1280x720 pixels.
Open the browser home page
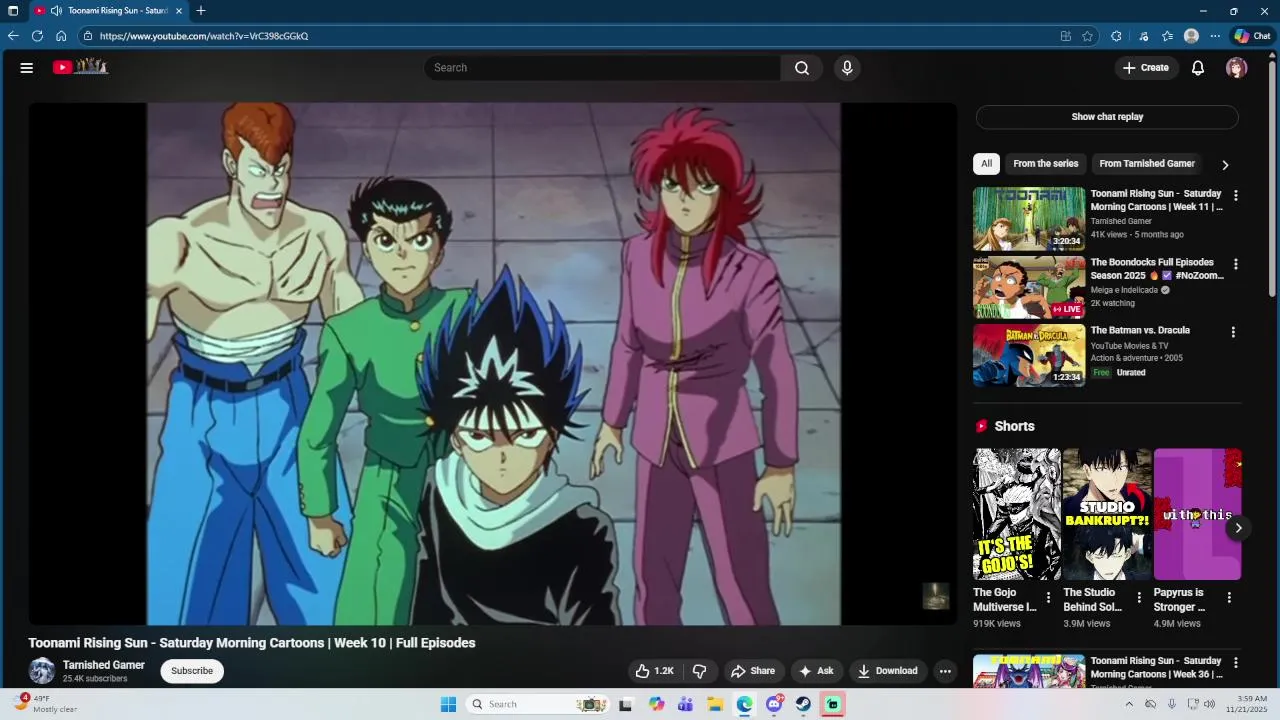point(61,36)
